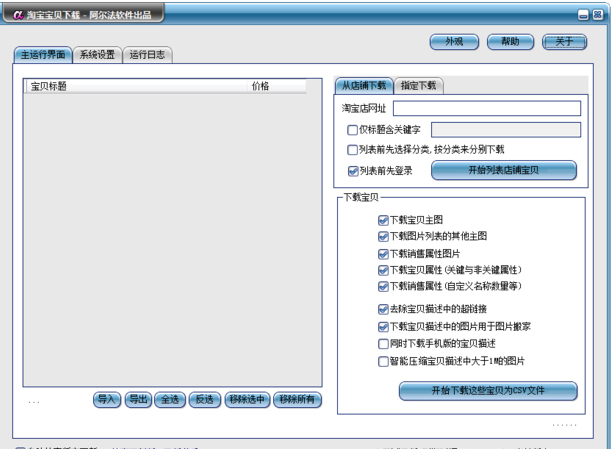Viewport: 612px width, 449px height.
Task: Switch to the 主运行界面 tab
Action: [x=43, y=55]
